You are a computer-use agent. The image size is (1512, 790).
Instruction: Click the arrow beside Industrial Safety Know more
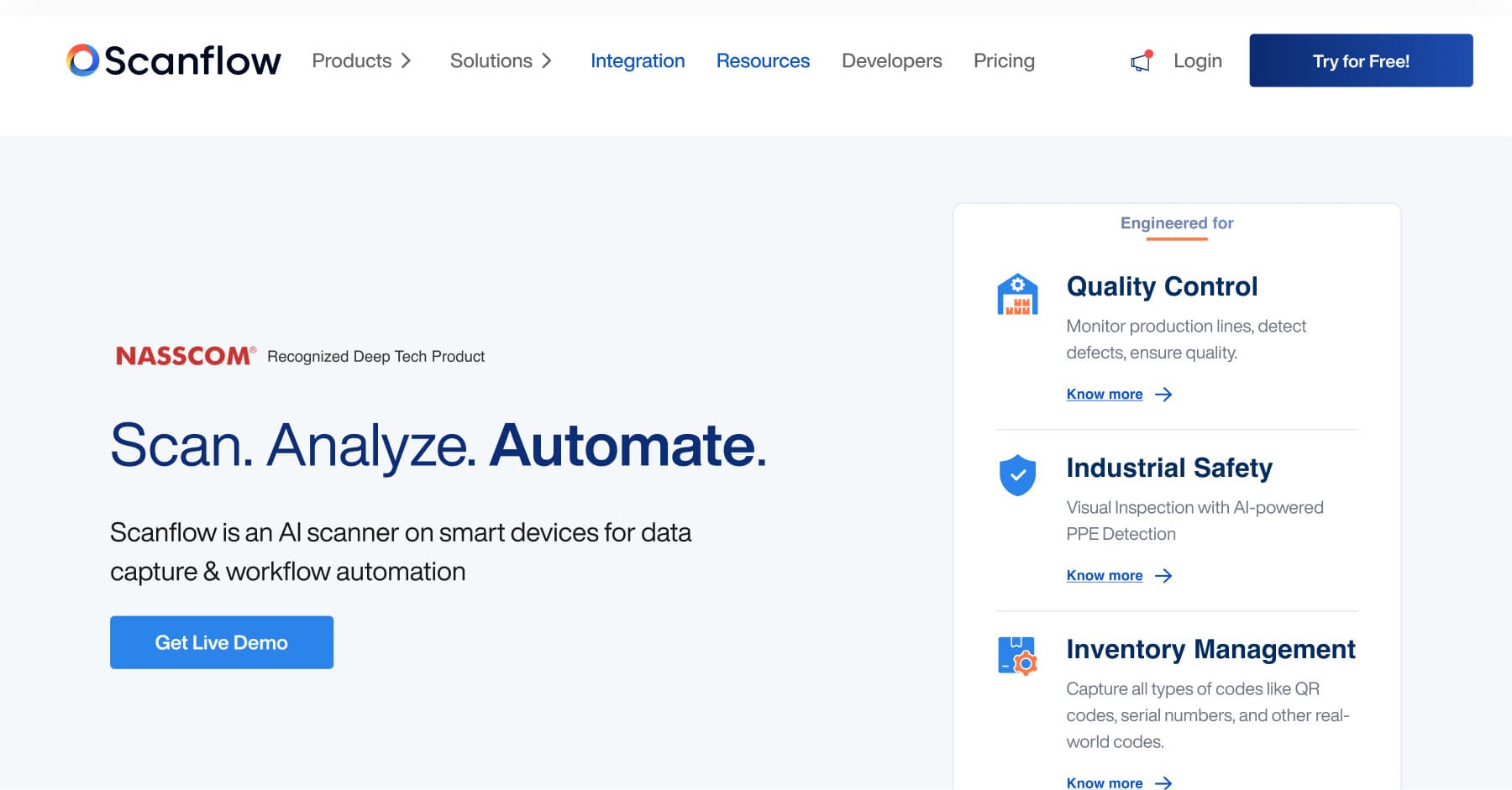[x=1163, y=576]
